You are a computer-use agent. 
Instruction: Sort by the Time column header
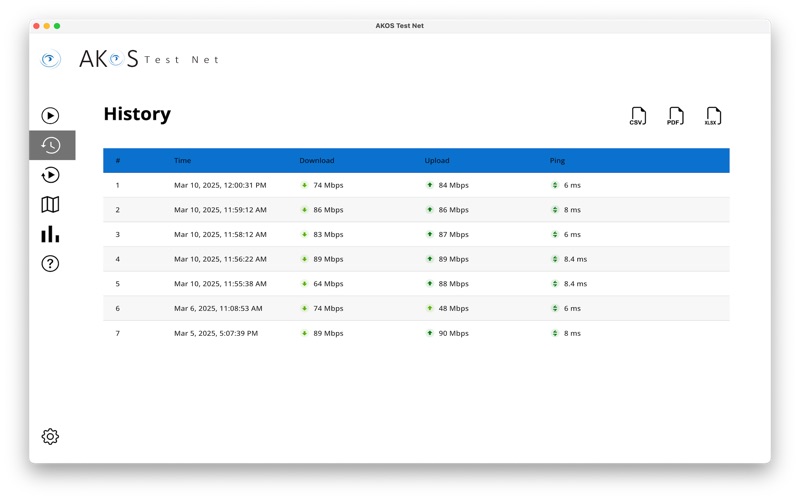182,161
